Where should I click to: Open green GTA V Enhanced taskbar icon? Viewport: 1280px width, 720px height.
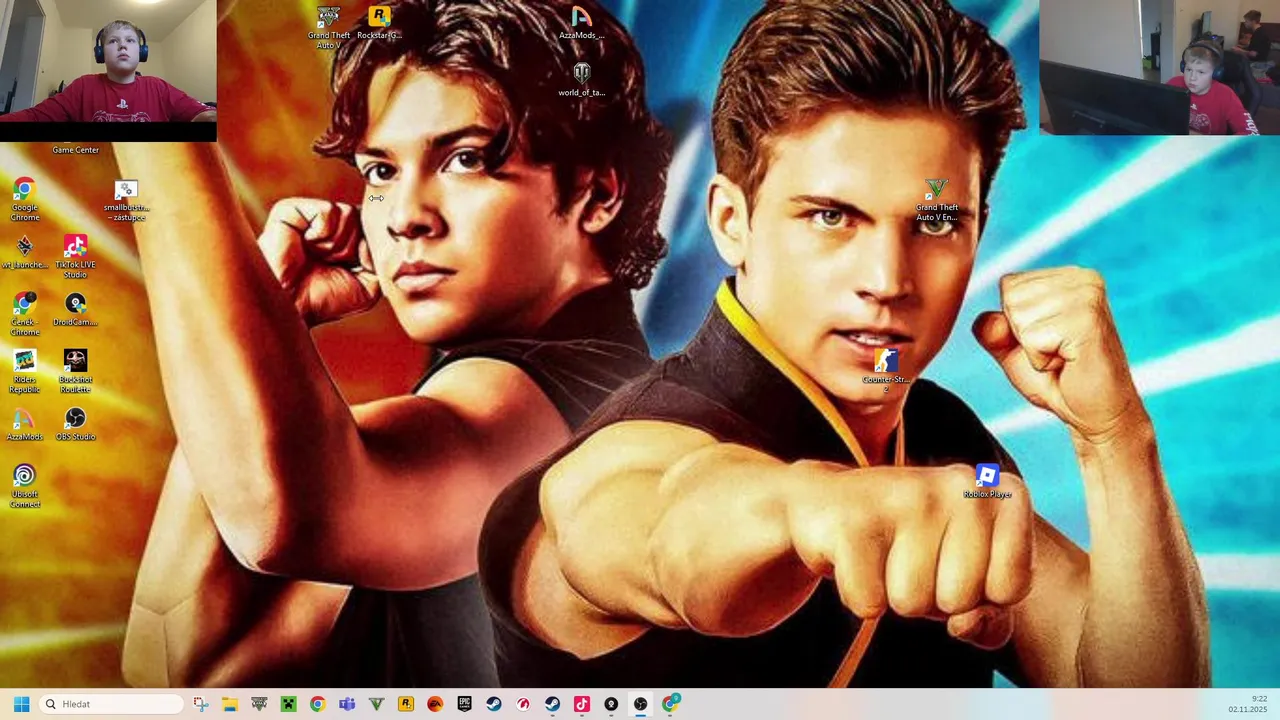376,704
